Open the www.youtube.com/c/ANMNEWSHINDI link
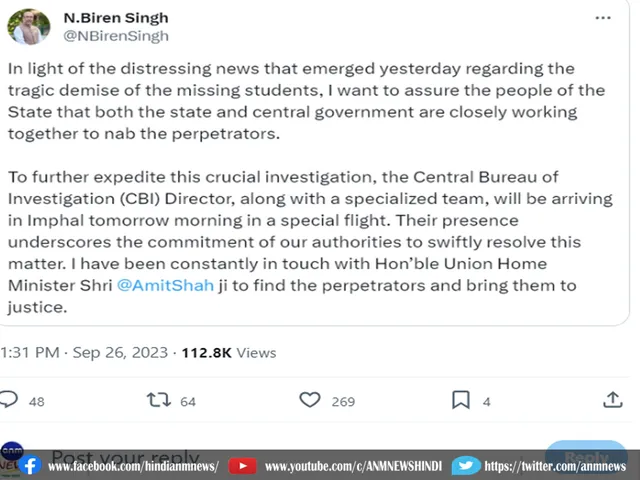 pos(350,467)
